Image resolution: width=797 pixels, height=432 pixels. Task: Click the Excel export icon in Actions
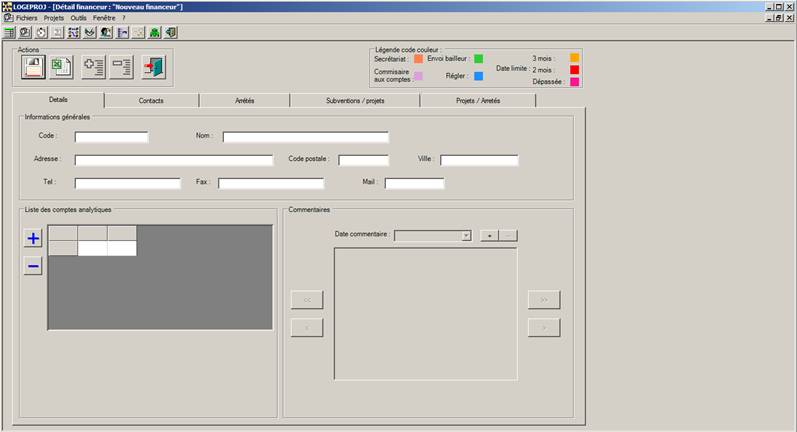pyautogui.click(x=61, y=67)
